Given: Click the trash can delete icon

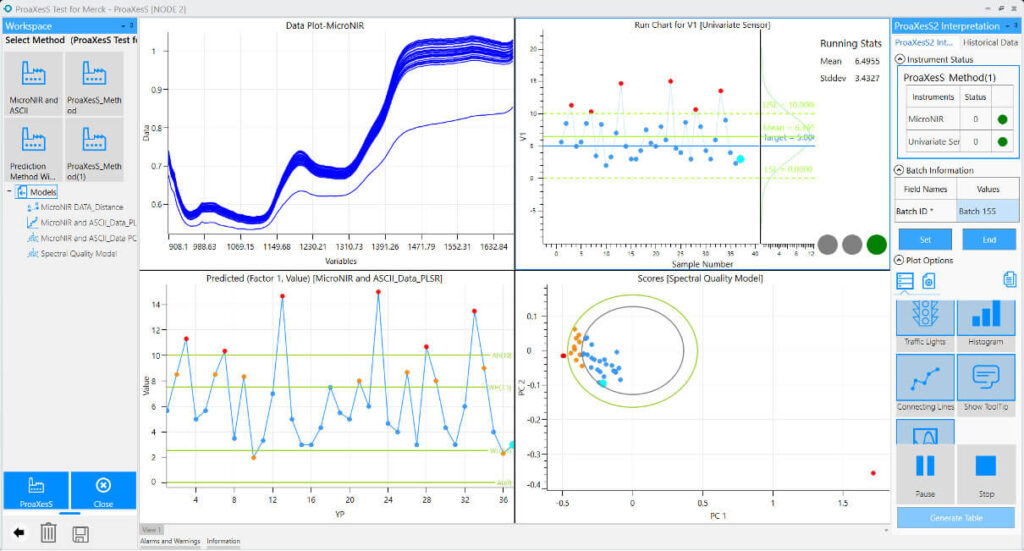Looking at the screenshot, I should pyautogui.click(x=48, y=533).
